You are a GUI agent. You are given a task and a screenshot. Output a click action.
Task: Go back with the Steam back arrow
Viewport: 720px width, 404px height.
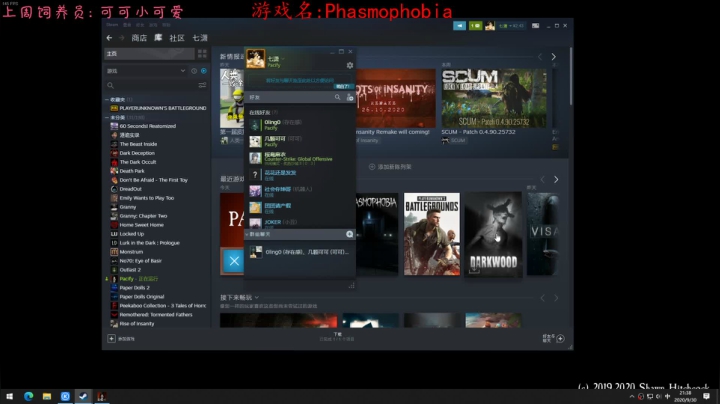[109, 38]
